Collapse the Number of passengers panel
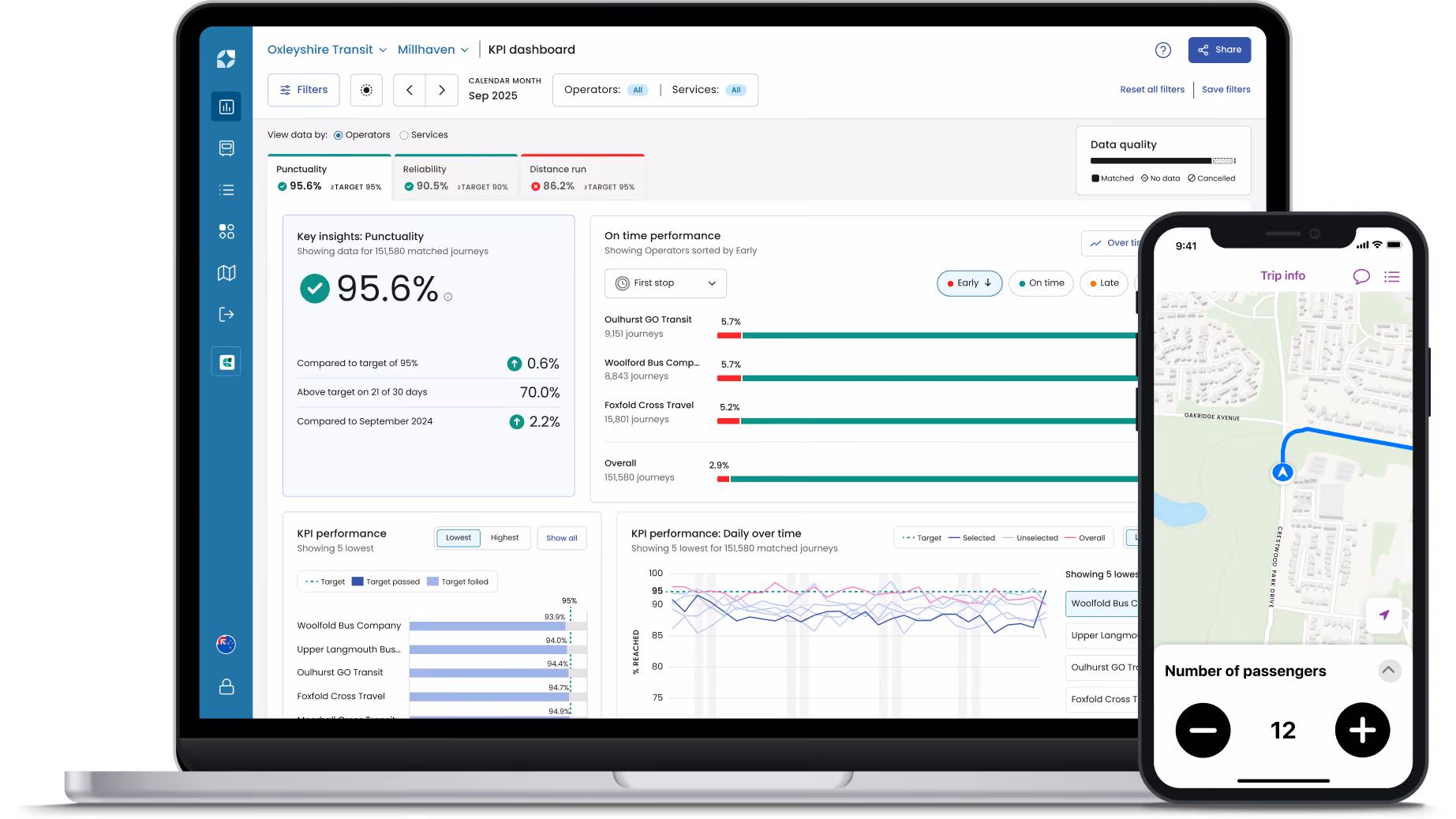 [1389, 671]
